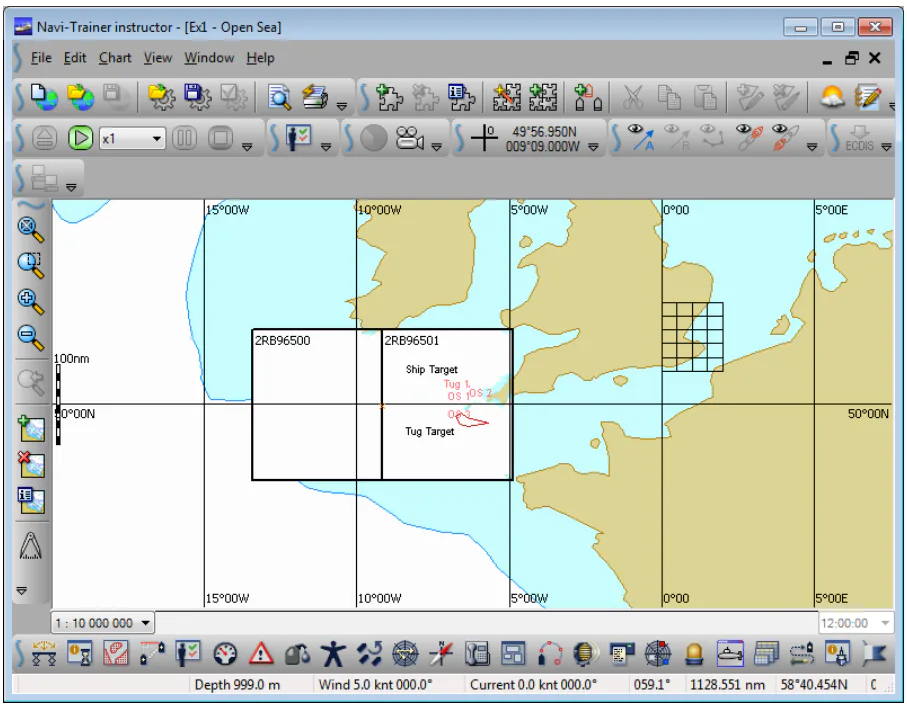Click the man overboard figure icon
Viewport: 907px width, 706px height.
[x=333, y=654]
